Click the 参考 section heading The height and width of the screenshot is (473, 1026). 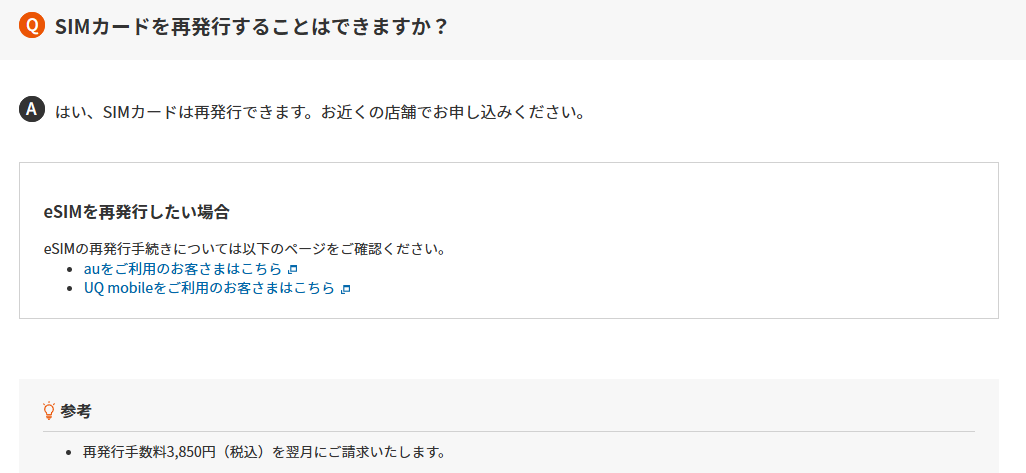pos(76,410)
